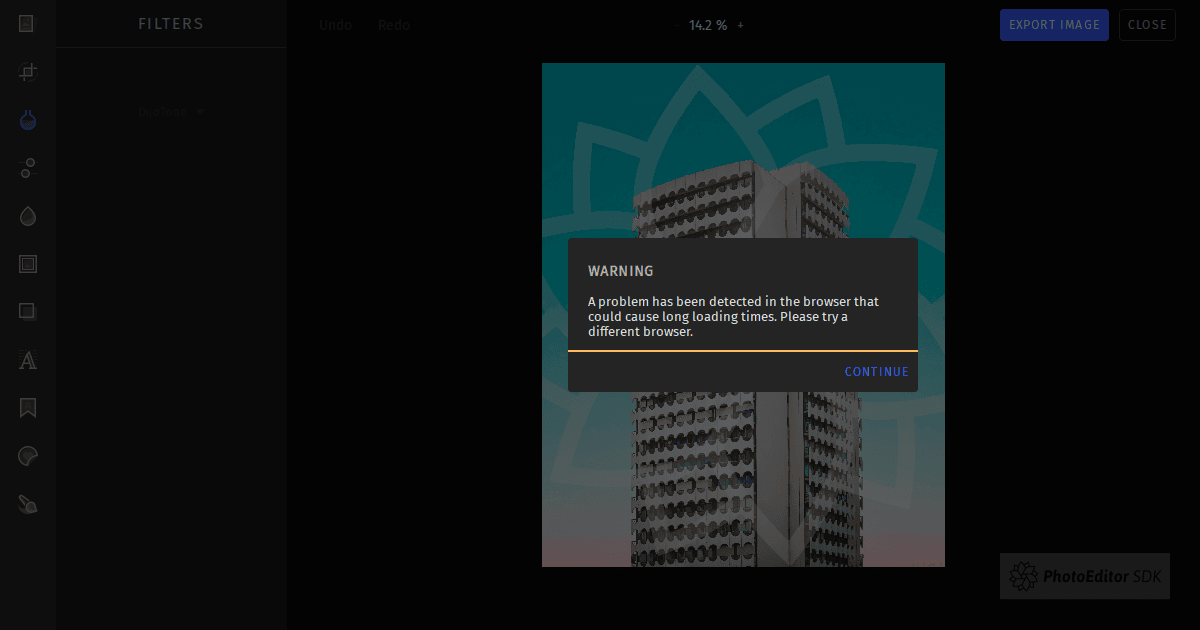Zoom out with the minus button
This screenshot has height=630, width=1200.
(676, 25)
